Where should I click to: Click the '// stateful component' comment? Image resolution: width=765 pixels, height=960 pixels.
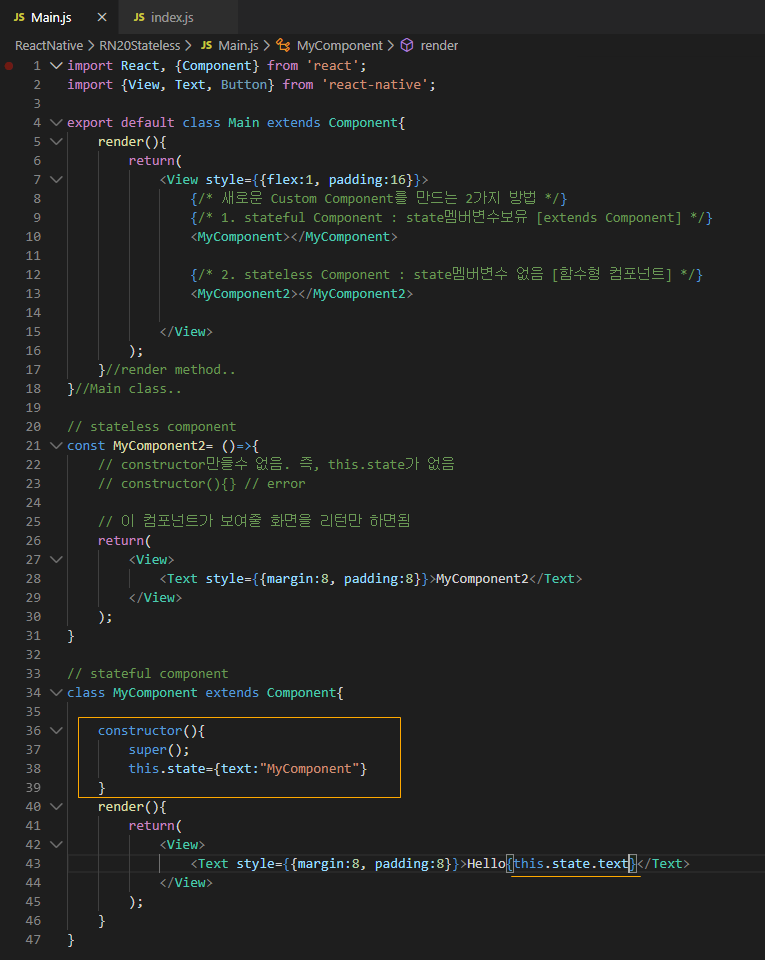[147, 673]
